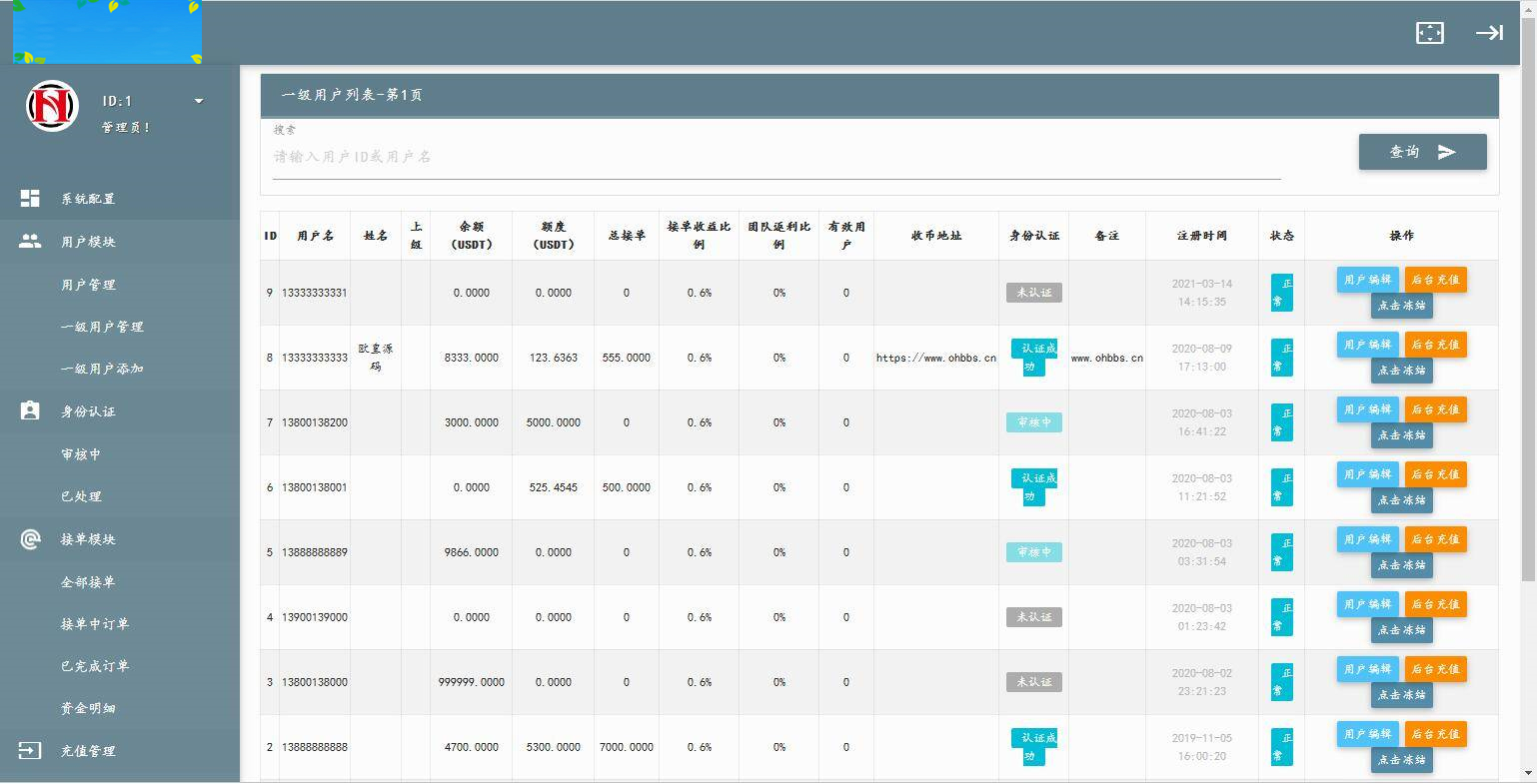Click the 充值管理 arrow-box icon
Viewport: 1537px width, 784px height.
click(x=30, y=751)
